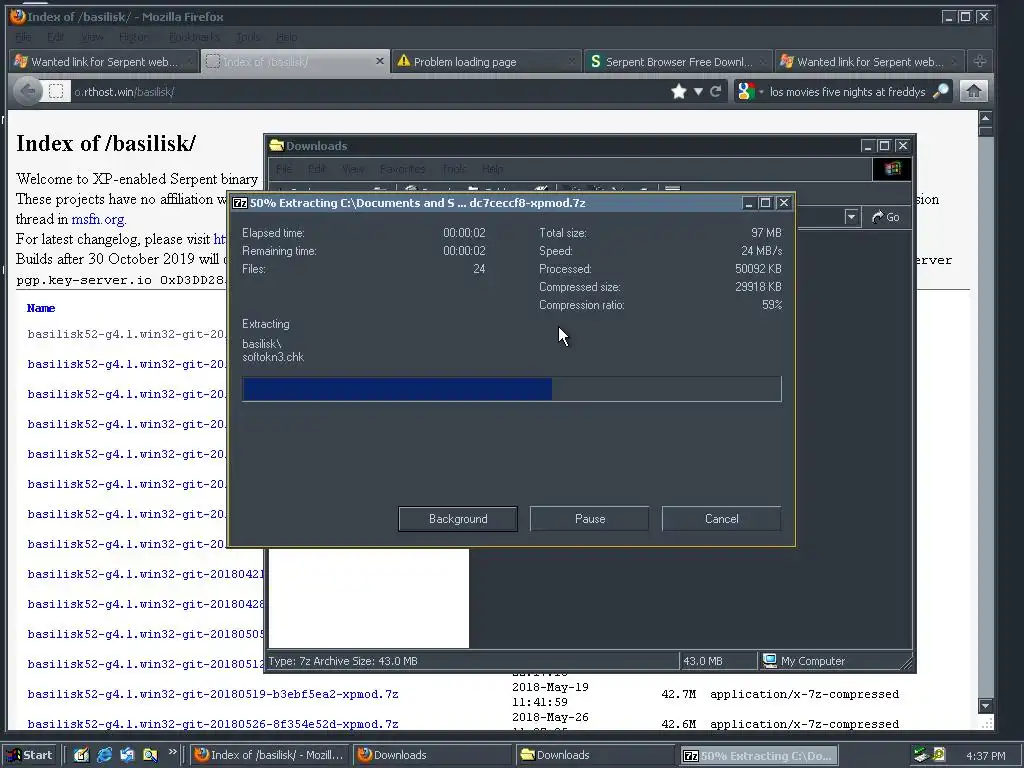Screen dimensions: 1024x768
Task: Click the 7z icon in dialog title bar
Action: [240, 203]
